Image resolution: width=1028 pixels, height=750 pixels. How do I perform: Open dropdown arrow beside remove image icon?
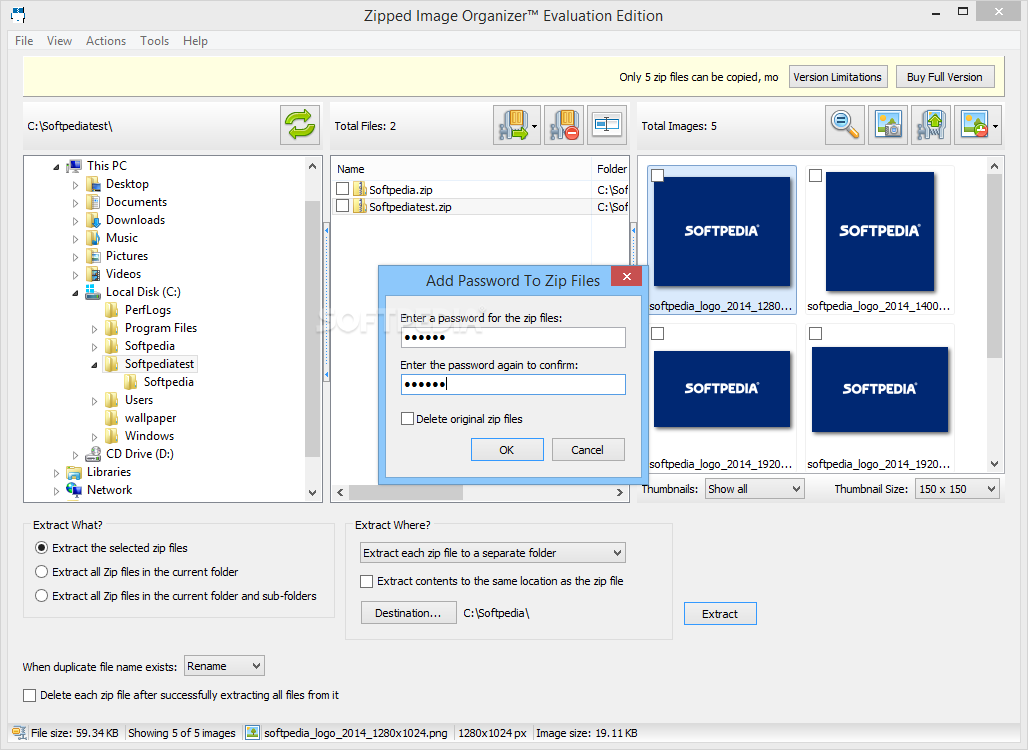pyautogui.click(x=996, y=127)
